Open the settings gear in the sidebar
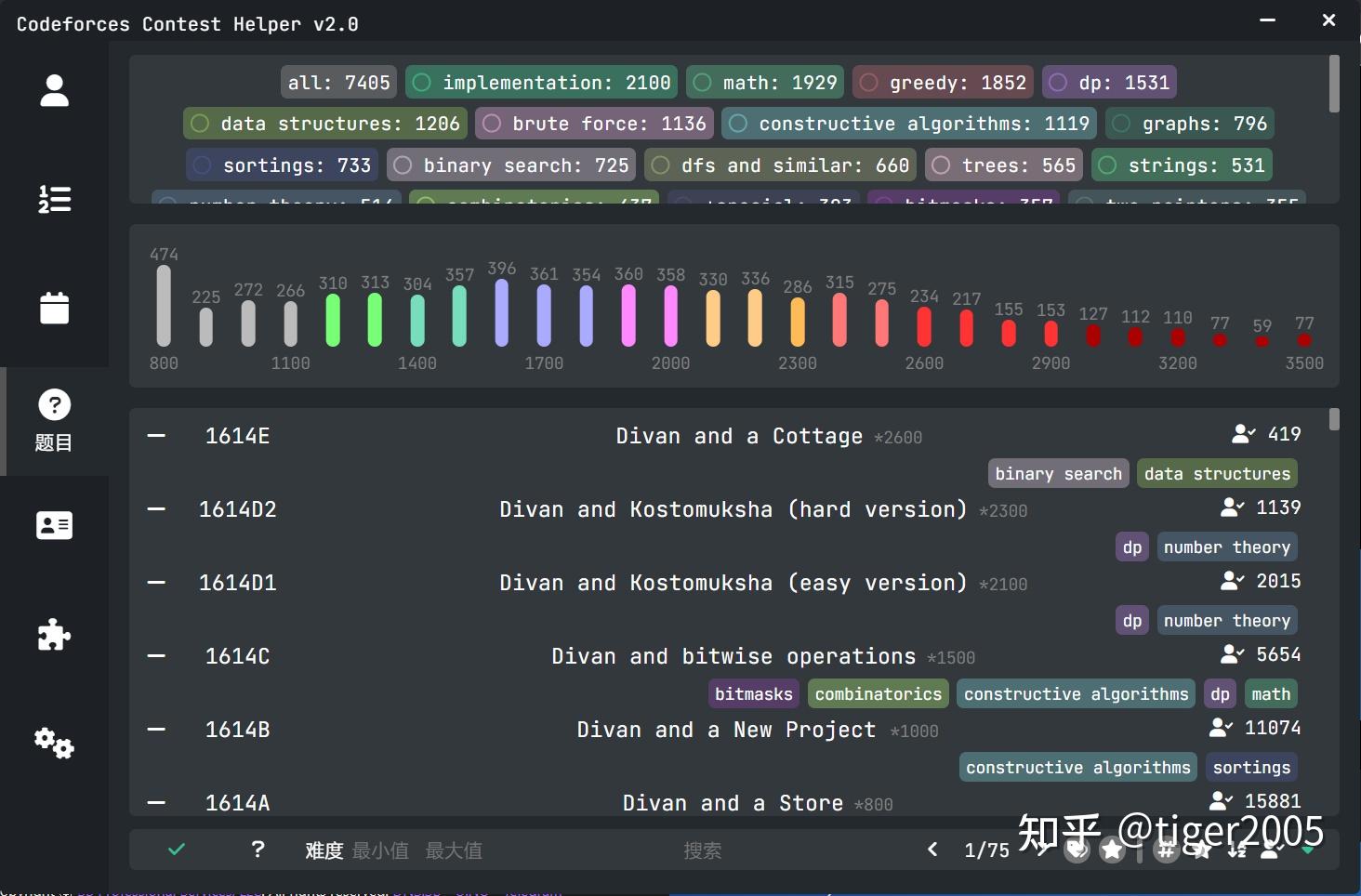This screenshot has height=896, width=1361. point(52,743)
